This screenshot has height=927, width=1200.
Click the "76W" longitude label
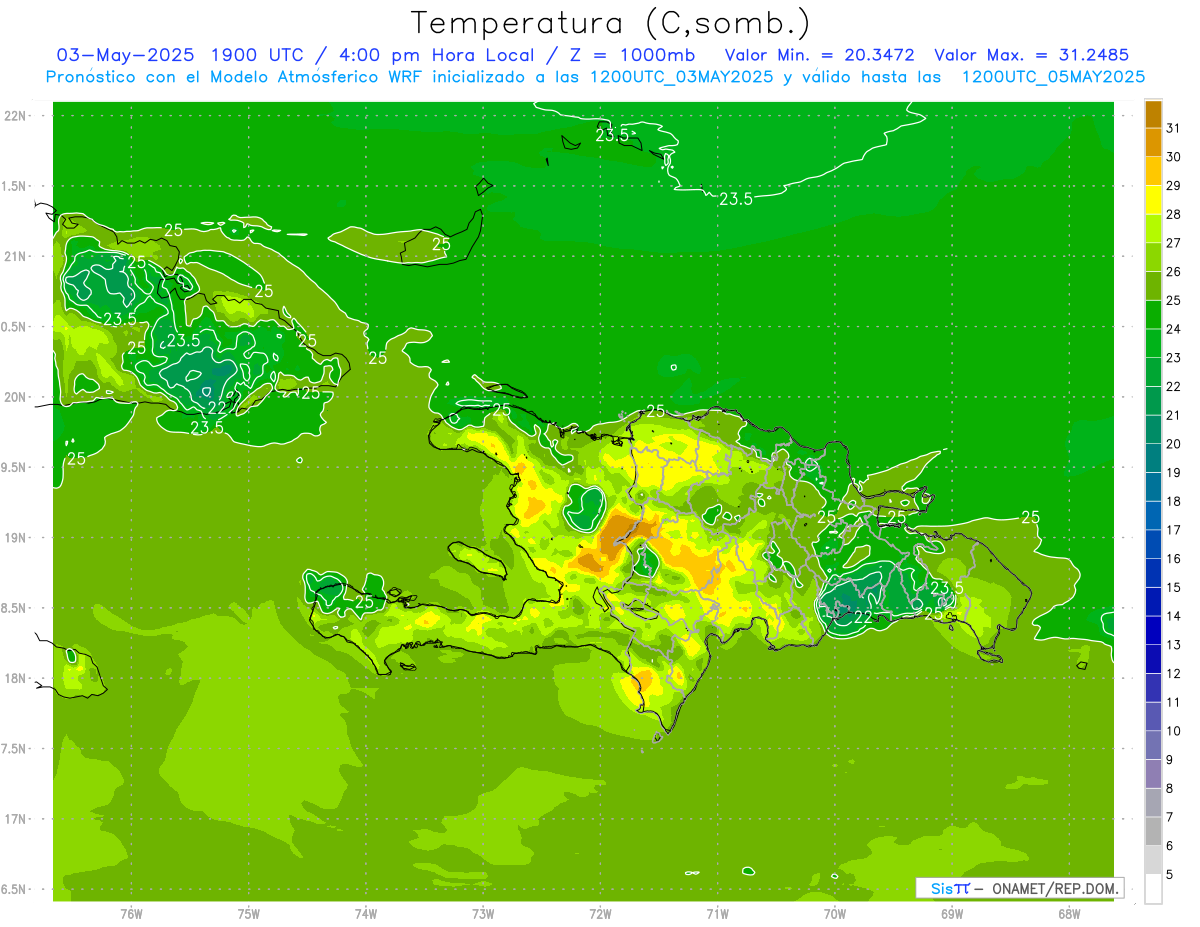pos(131,914)
